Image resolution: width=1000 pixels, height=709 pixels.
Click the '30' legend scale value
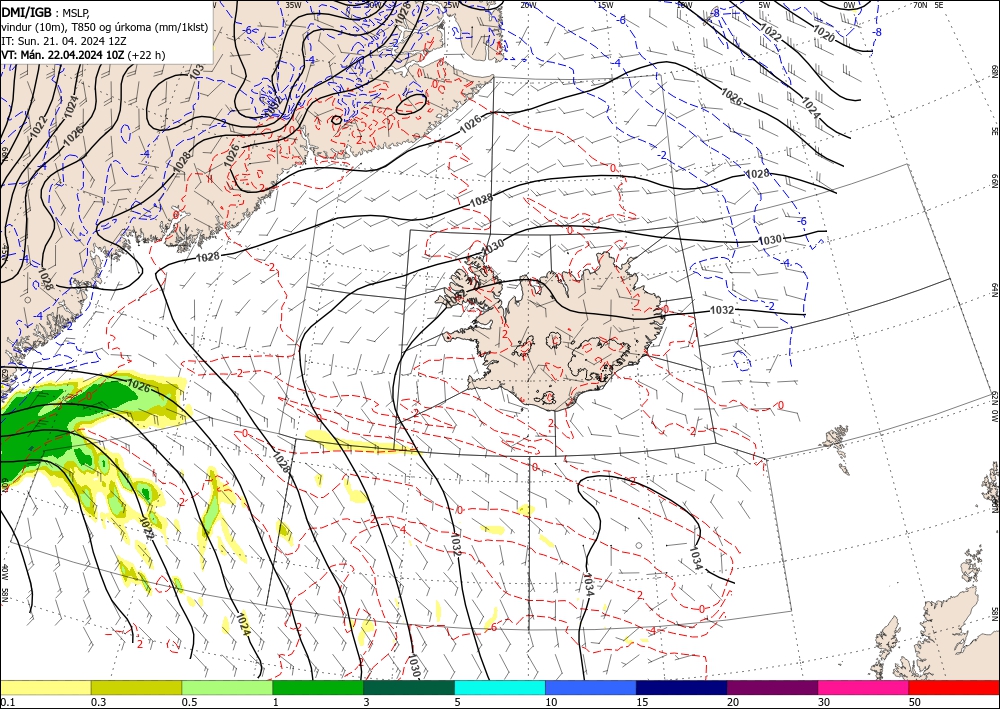coord(825,702)
